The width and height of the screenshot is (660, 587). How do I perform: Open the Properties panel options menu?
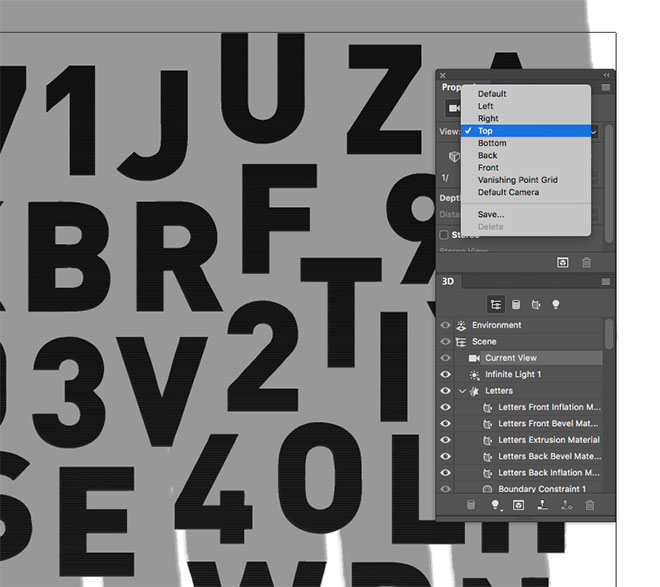tap(606, 87)
